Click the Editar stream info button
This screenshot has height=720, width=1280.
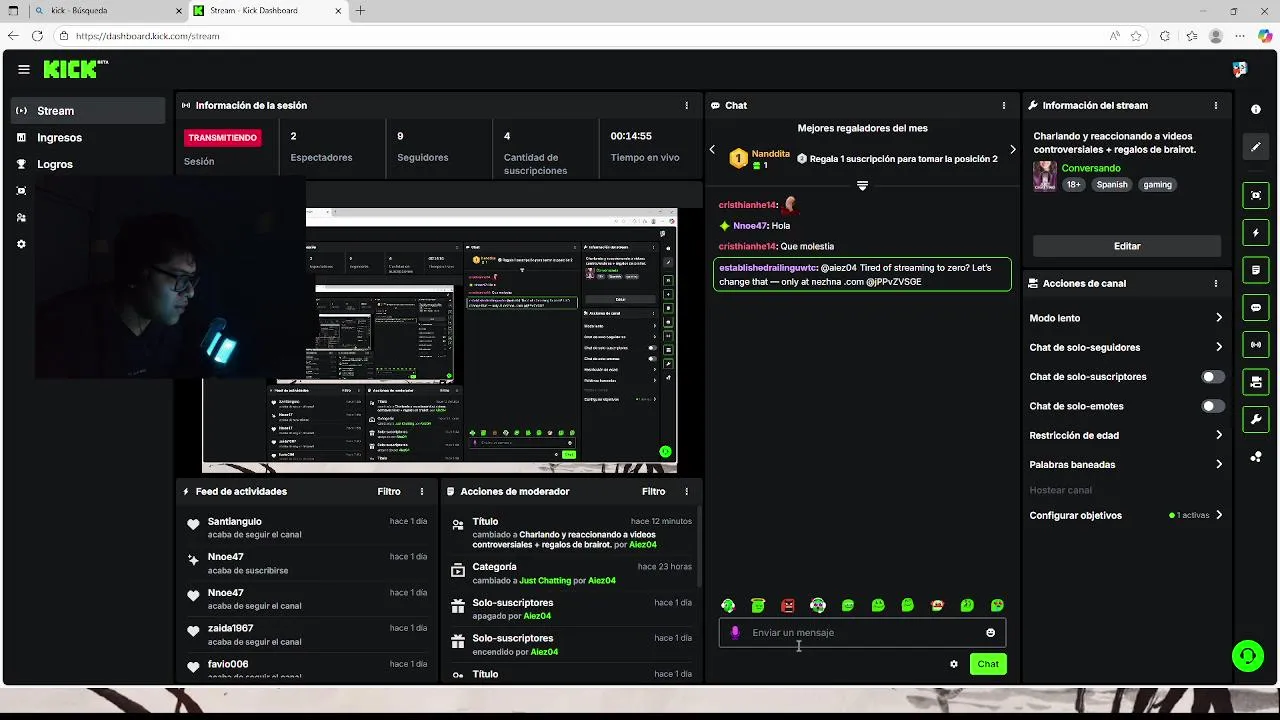[1126, 246]
